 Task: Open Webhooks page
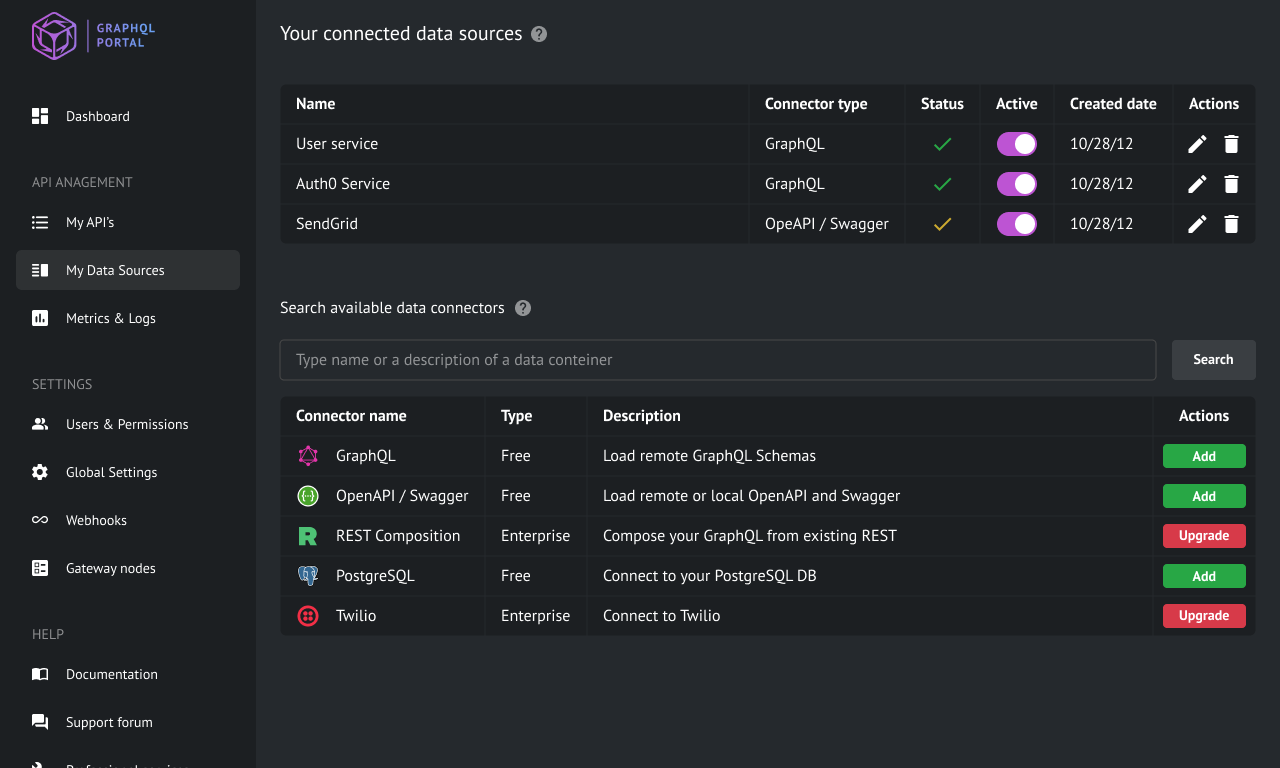128,520
